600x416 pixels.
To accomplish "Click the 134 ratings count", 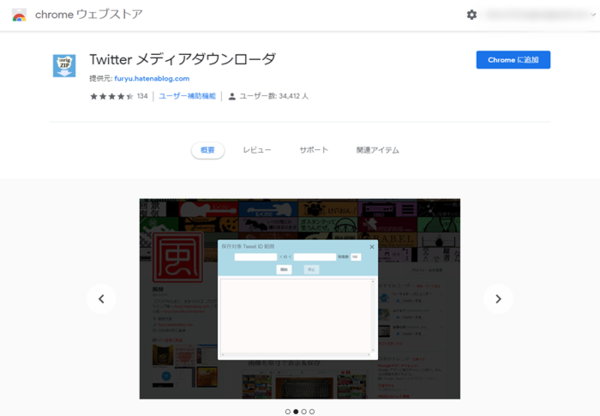I will point(142,96).
